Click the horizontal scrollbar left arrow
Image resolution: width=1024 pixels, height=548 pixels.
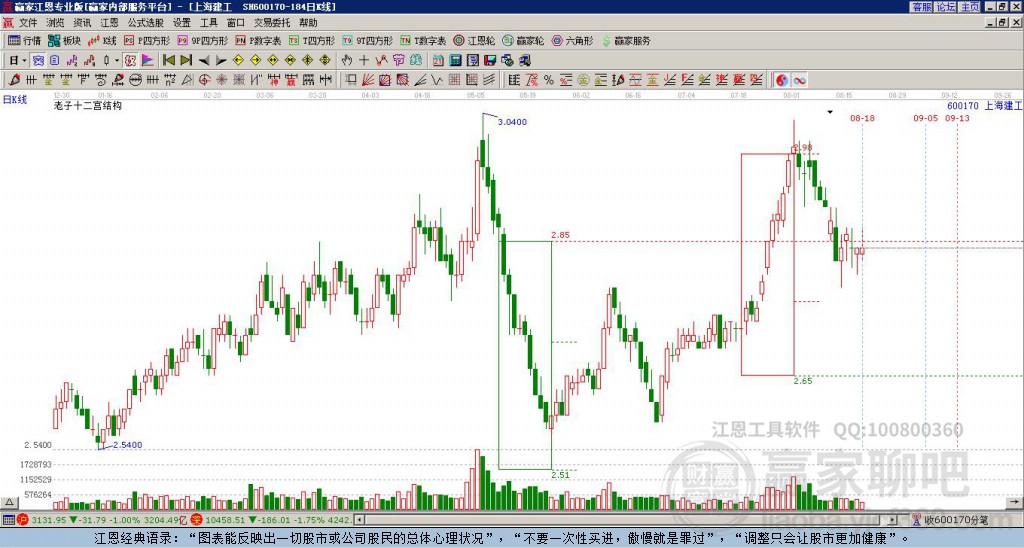(359, 520)
